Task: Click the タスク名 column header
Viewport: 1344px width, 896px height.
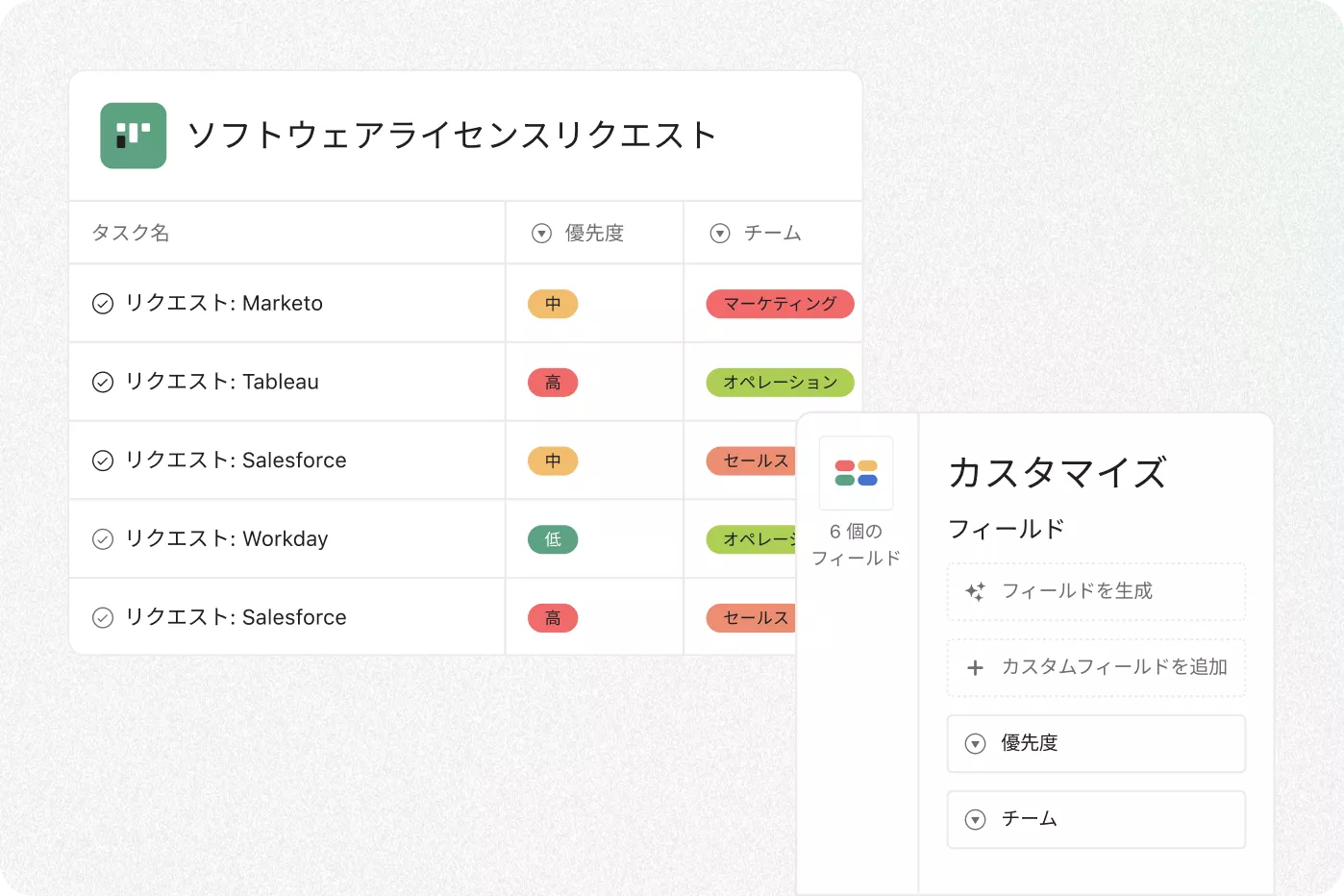Action: click(131, 233)
